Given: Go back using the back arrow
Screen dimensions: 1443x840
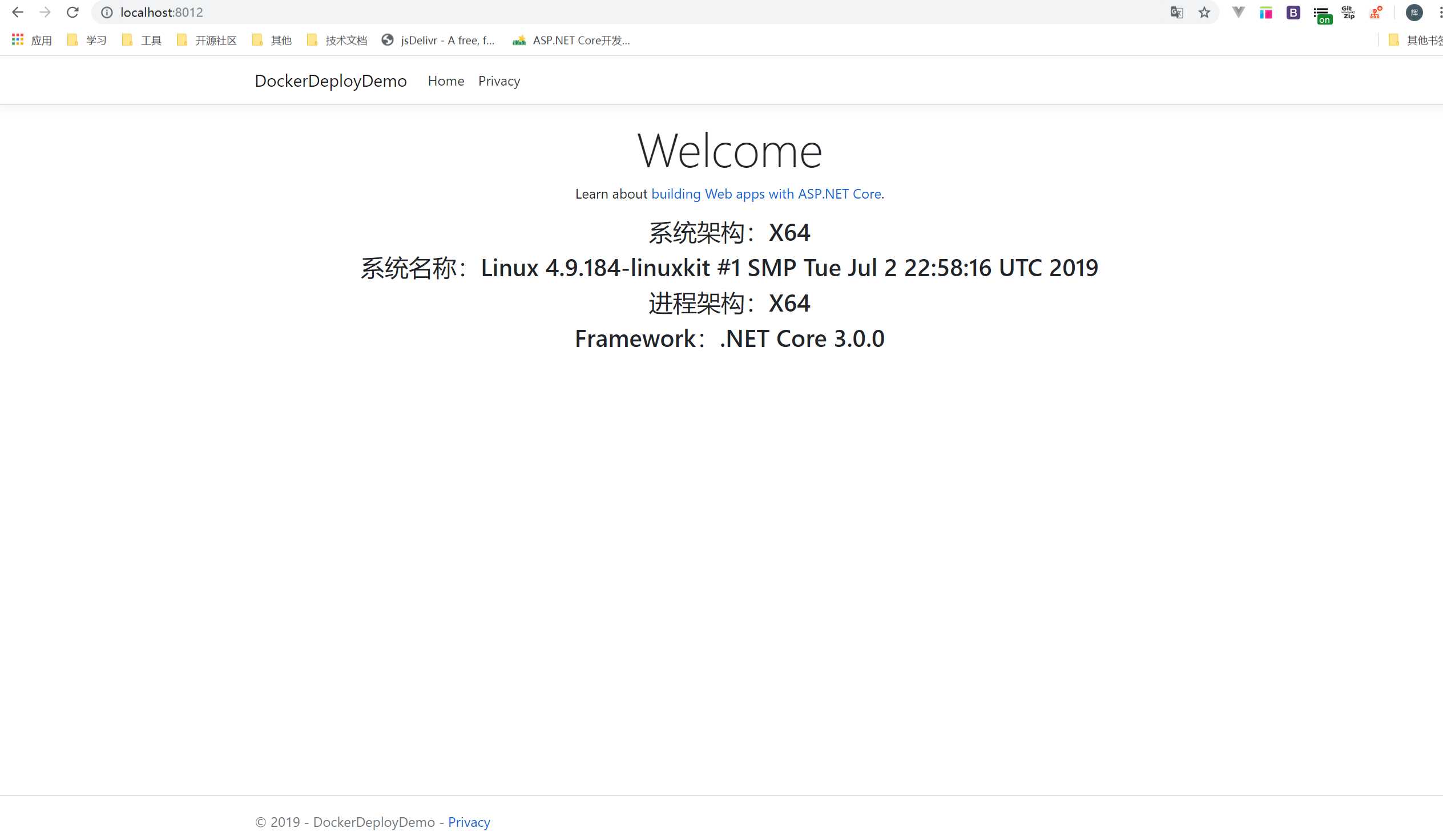Looking at the screenshot, I should 18,13.
